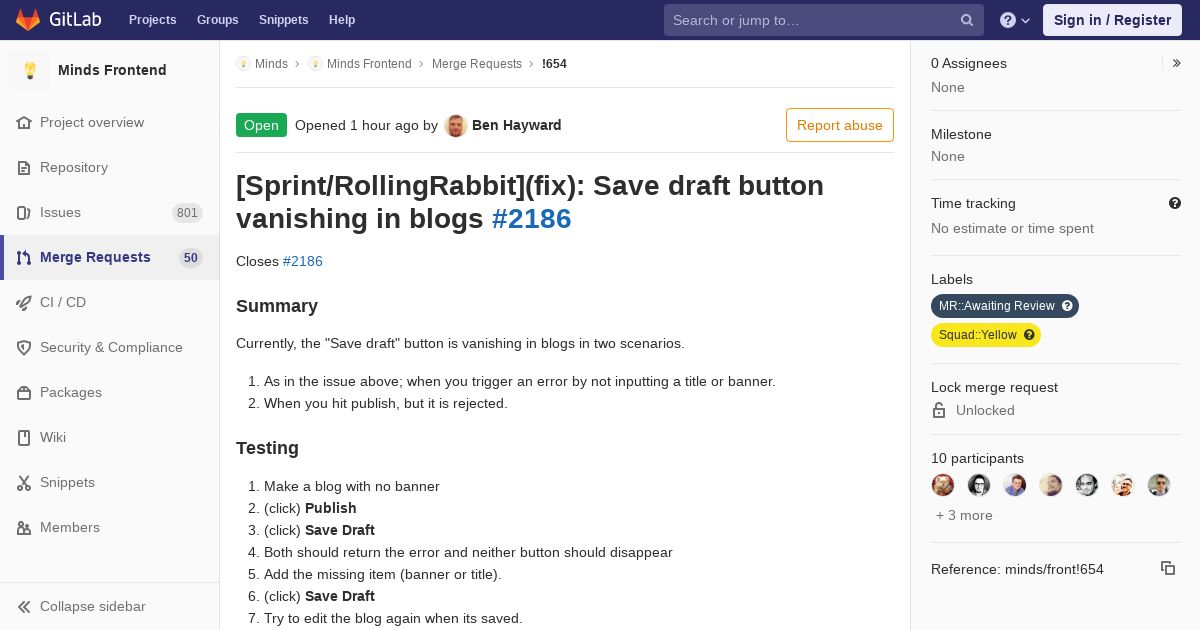Click the Security & Compliance shield icon

point(24,348)
